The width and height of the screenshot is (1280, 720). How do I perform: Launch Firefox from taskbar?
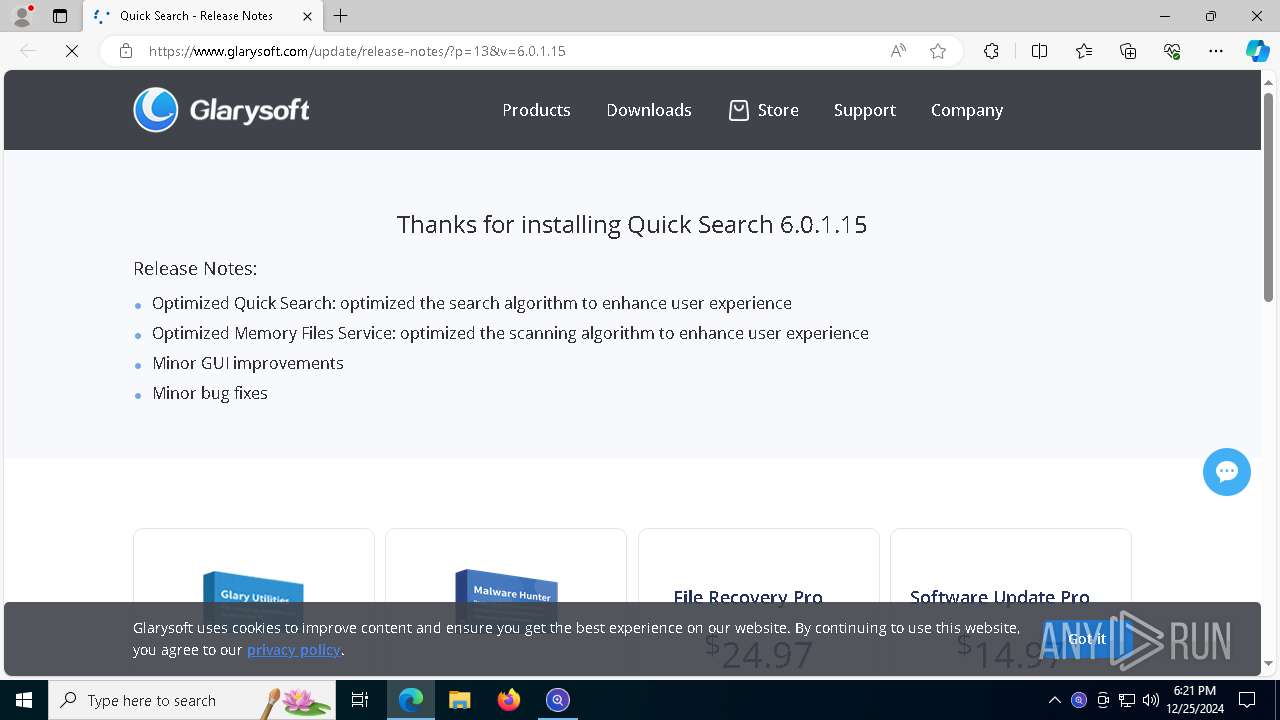pyautogui.click(x=509, y=700)
